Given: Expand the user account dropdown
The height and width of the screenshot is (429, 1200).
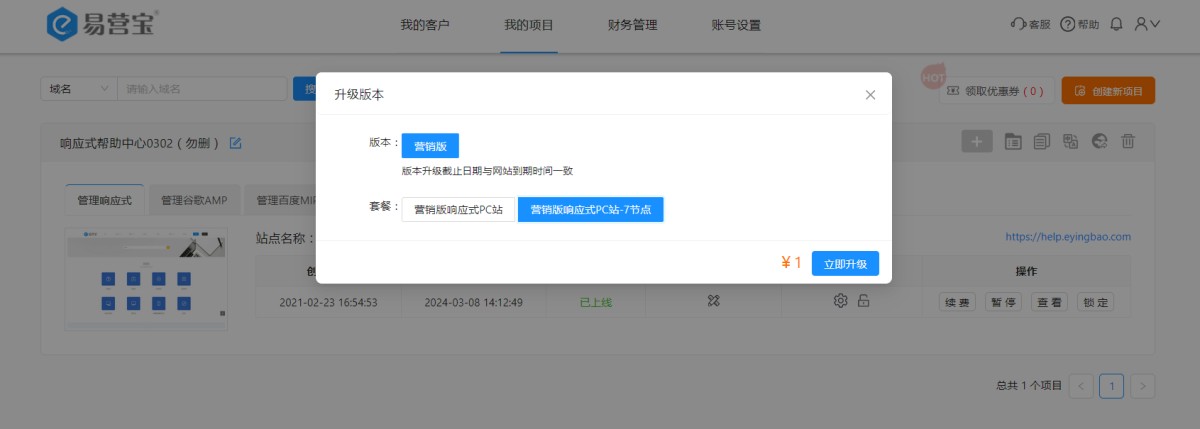Looking at the screenshot, I should [x=1147, y=24].
